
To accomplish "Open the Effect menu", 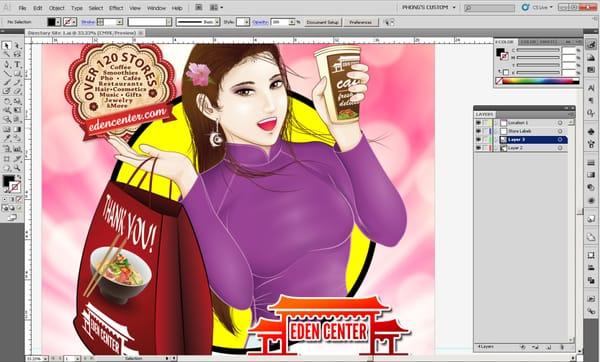I will coord(116,8).
